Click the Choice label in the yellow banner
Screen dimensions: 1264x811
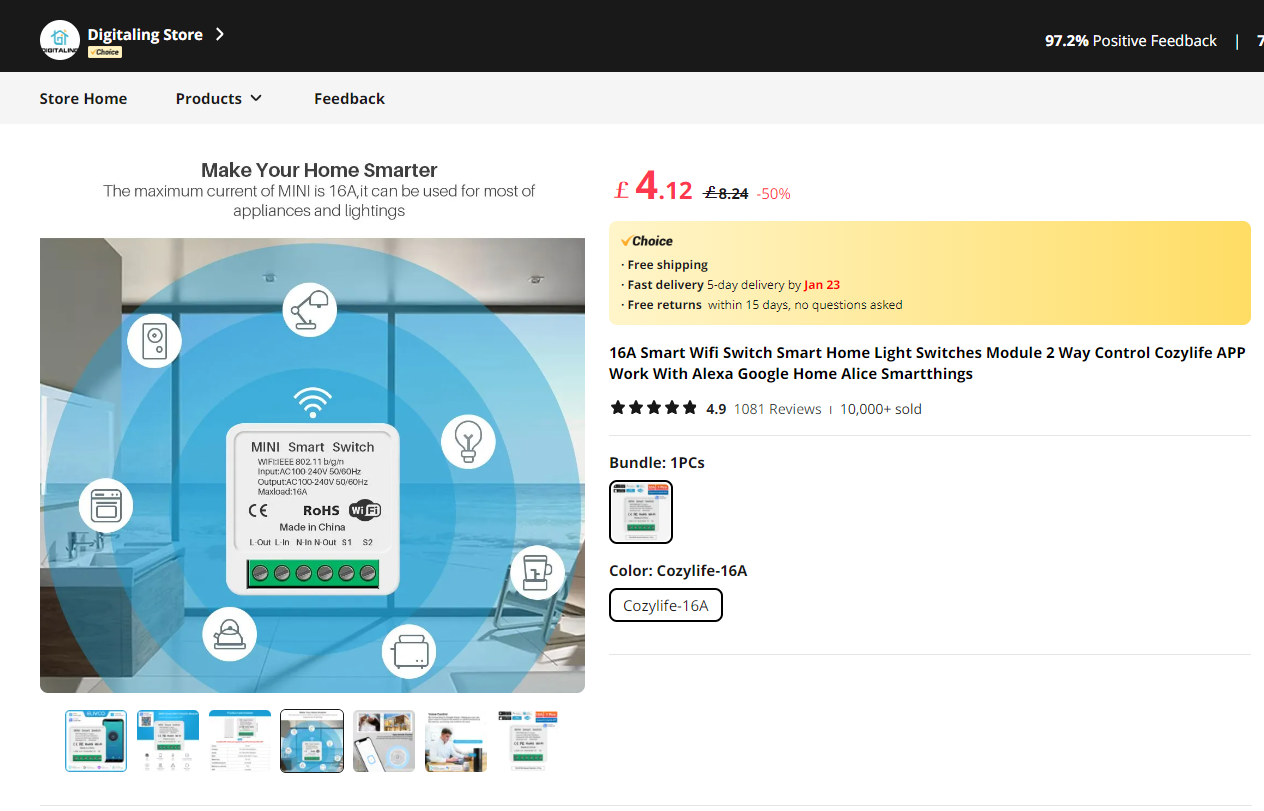(x=646, y=241)
